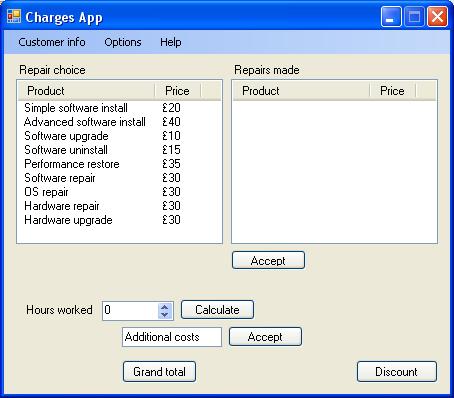Click the £20 price value
454x398 pixels.
pos(171,108)
